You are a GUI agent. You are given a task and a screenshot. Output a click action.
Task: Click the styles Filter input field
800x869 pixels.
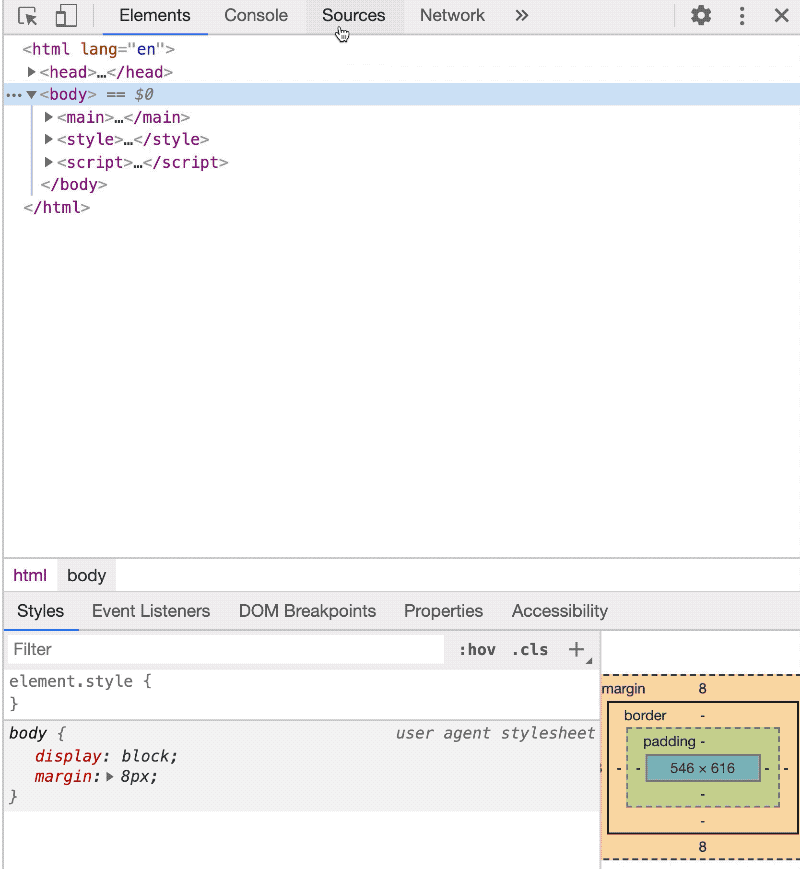[225, 649]
